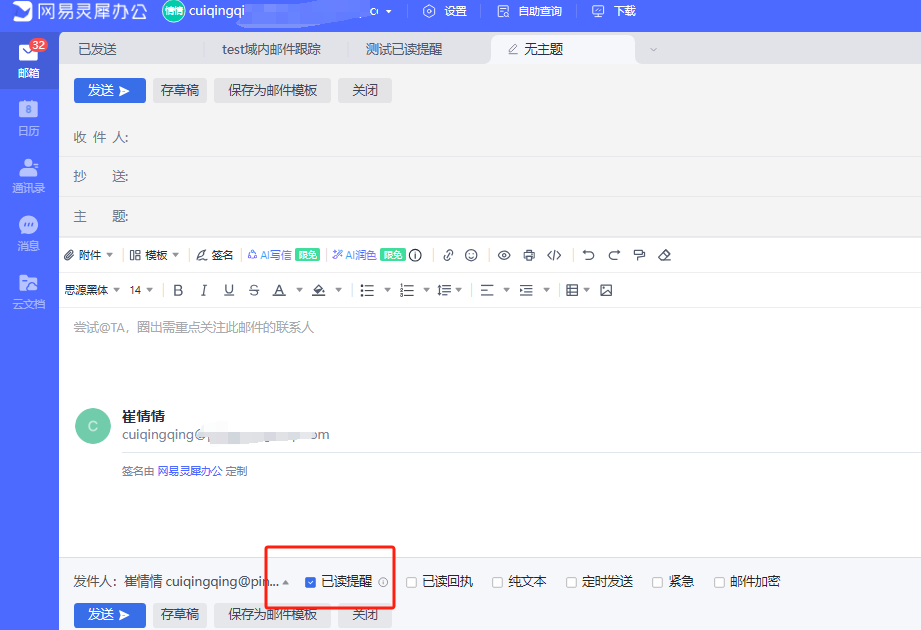Viewport: 921px width, 630px height.
Task: Toggle bold formatting
Action: coord(179,290)
